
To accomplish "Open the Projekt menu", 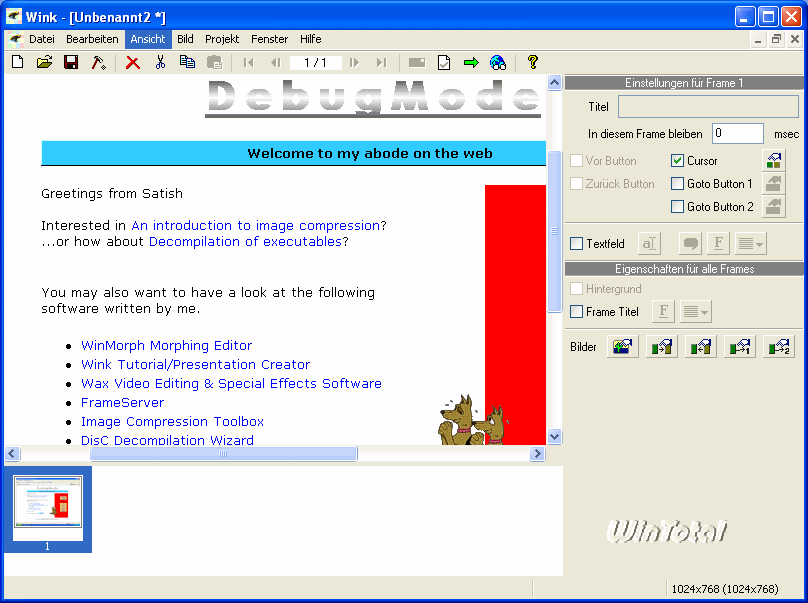I will (222, 39).
